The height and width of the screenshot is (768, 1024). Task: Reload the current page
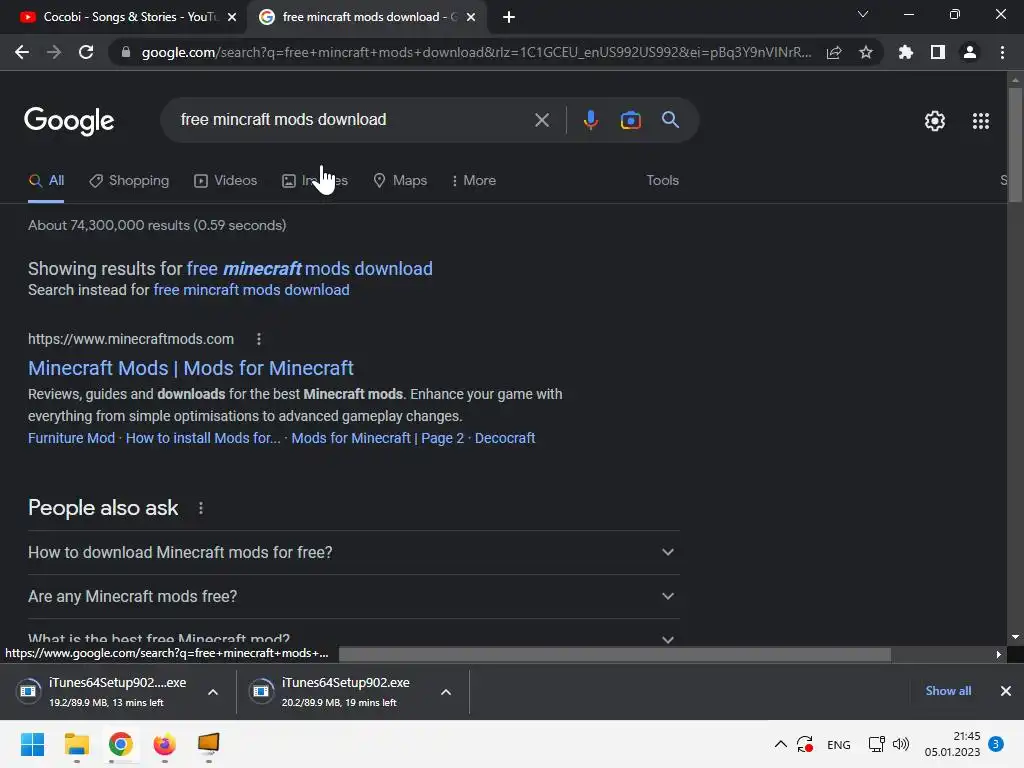[86, 52]
